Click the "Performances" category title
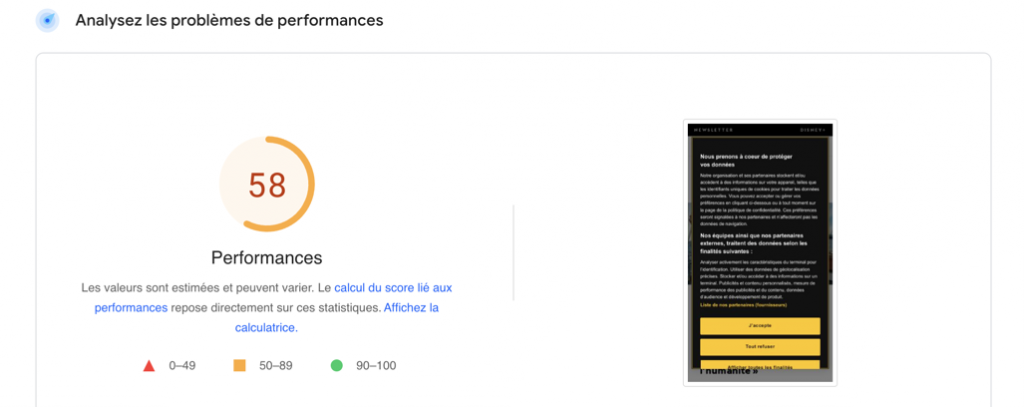This screenshot has height=407, width=1024. pos(267,257)
